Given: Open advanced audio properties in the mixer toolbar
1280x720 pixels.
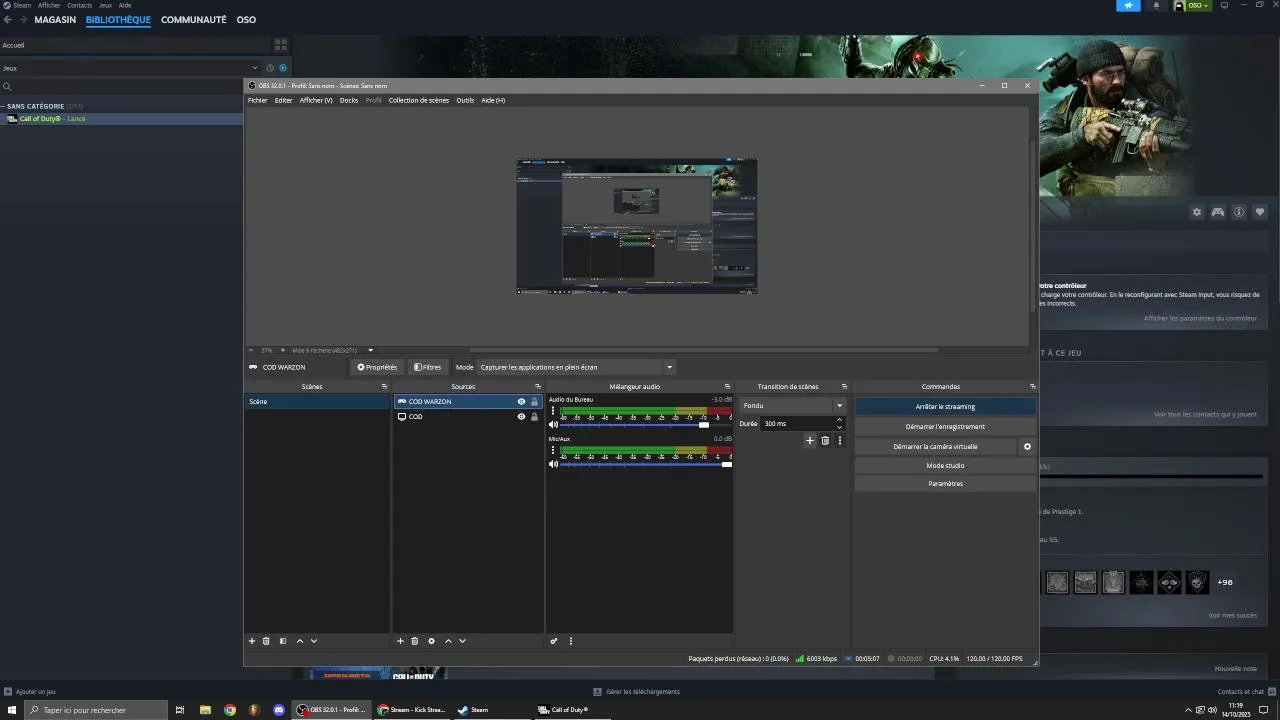Looking at the screenshot, I should [x=554, y=641].
